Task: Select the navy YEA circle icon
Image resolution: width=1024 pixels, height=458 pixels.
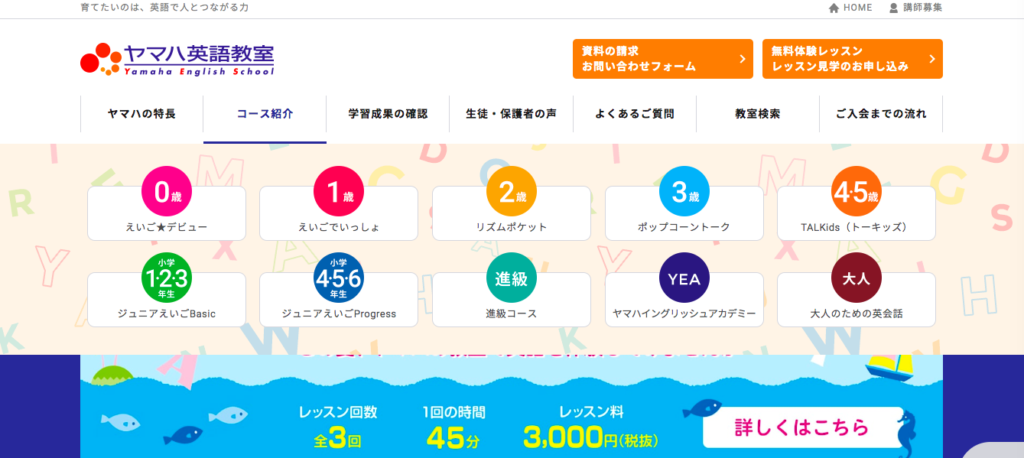Action: click(x=684, y=278)
